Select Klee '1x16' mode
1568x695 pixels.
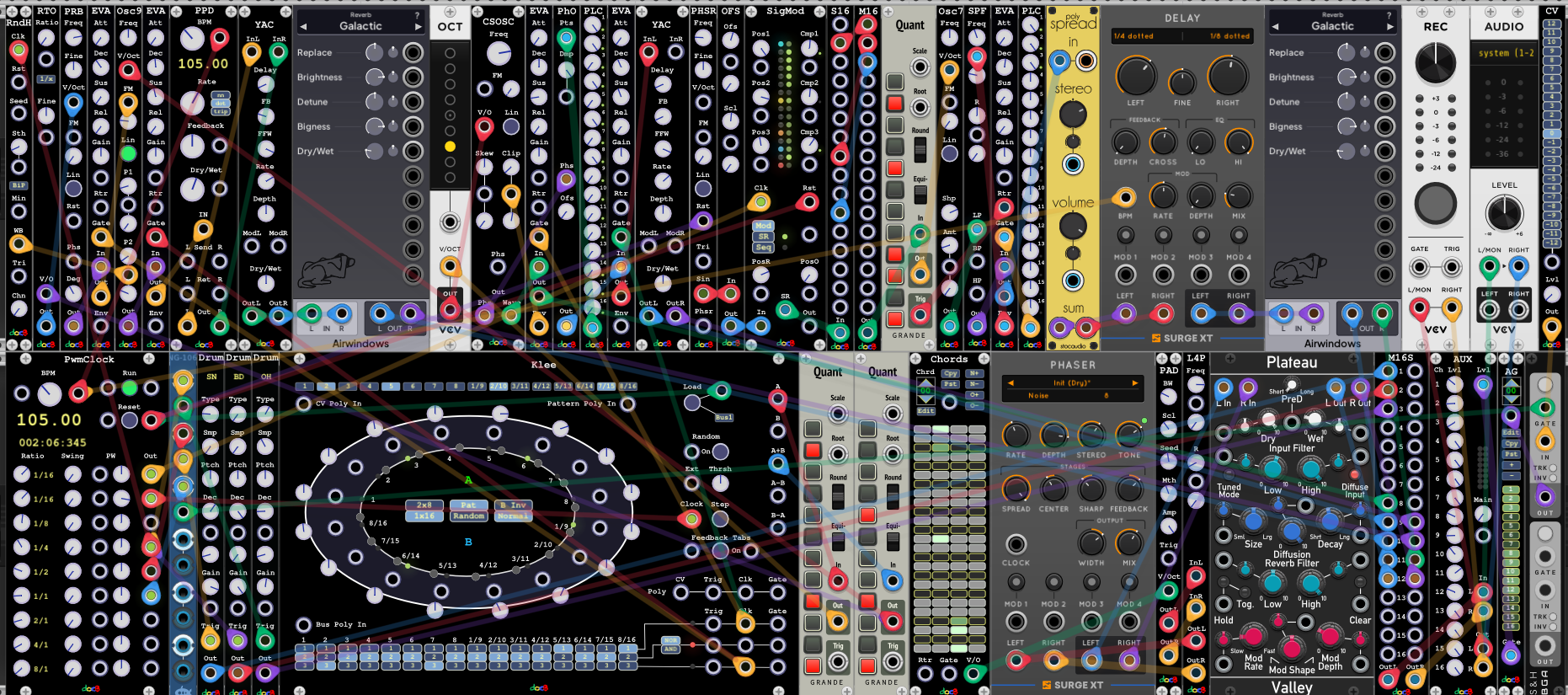point(424,516)
